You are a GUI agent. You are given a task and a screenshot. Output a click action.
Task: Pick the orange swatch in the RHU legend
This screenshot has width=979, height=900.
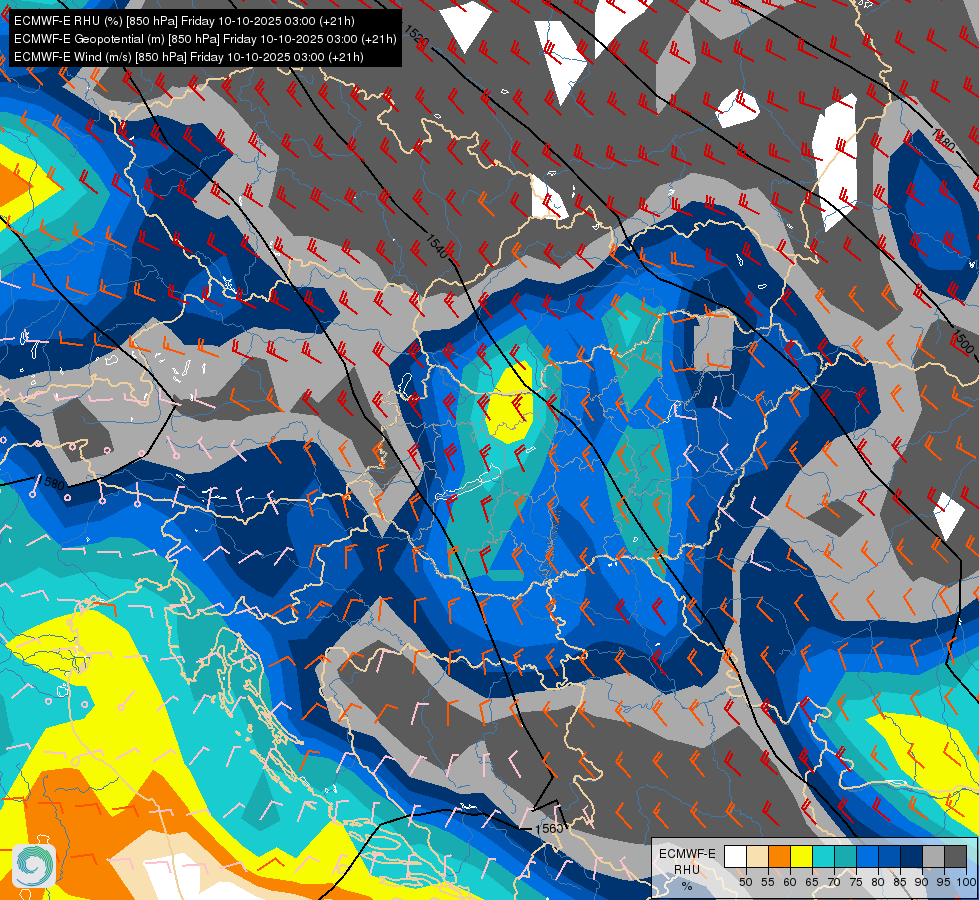(x=779, y=856)
